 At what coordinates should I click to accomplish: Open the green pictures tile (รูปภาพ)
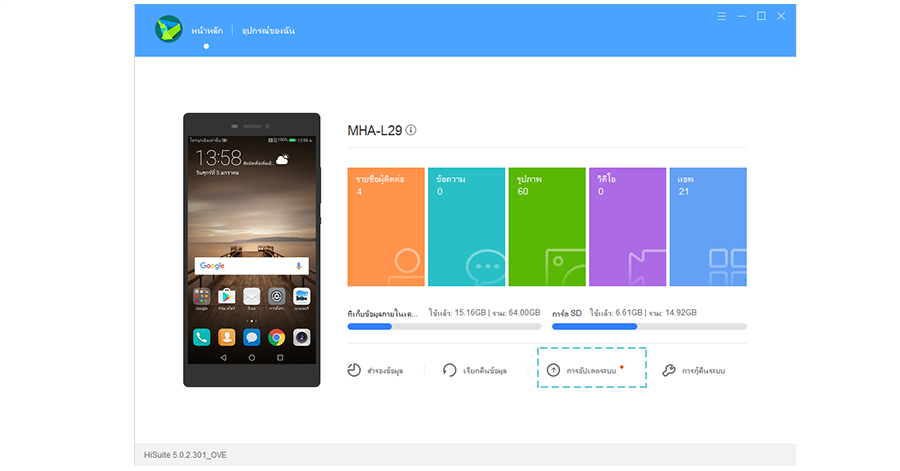click(x=547, y=227)
